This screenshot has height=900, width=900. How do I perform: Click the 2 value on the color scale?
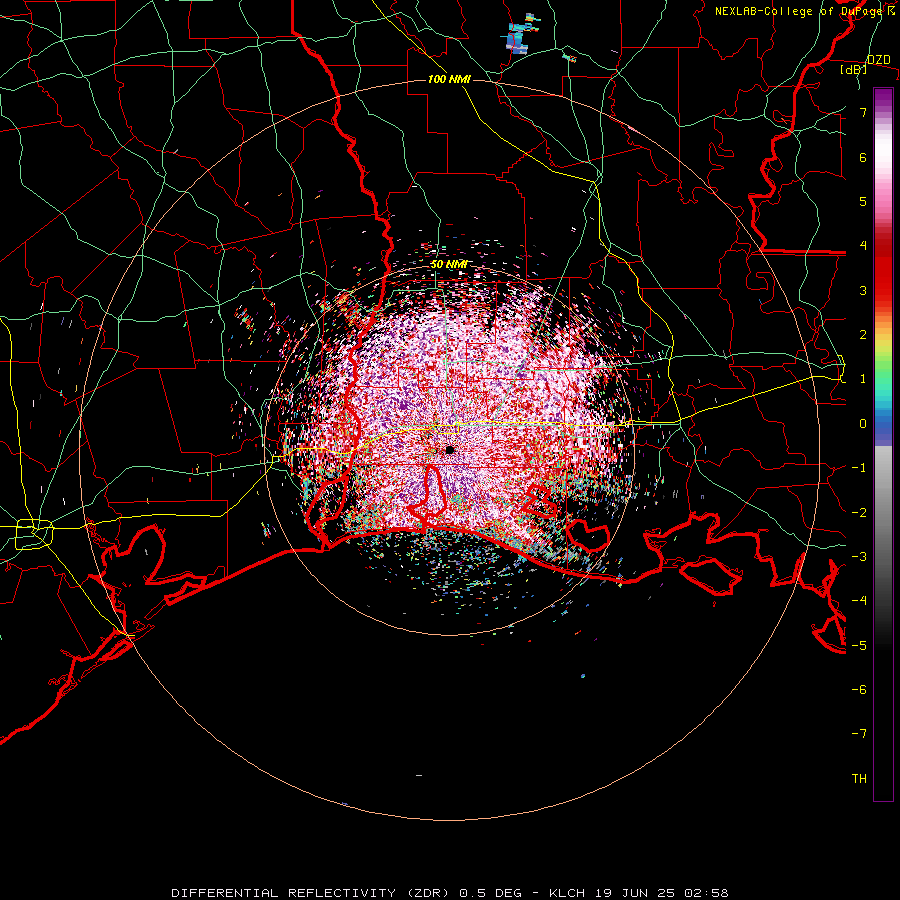863,335
